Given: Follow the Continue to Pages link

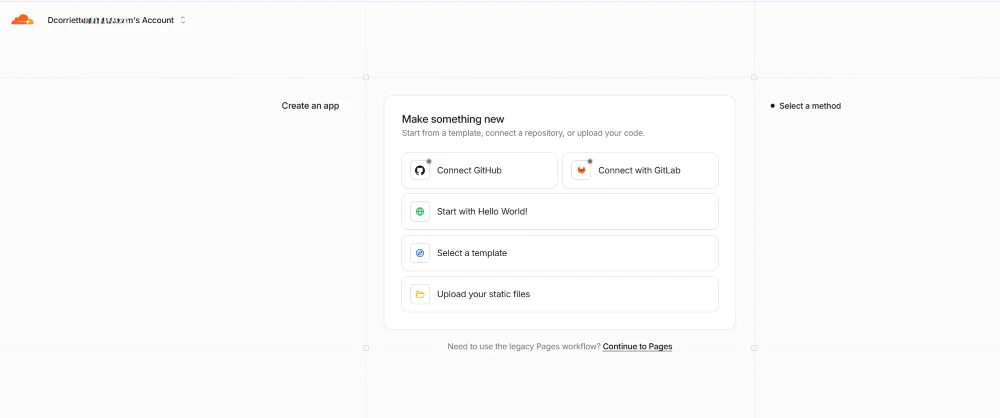Looking at the screenshot, I should 637,347.
